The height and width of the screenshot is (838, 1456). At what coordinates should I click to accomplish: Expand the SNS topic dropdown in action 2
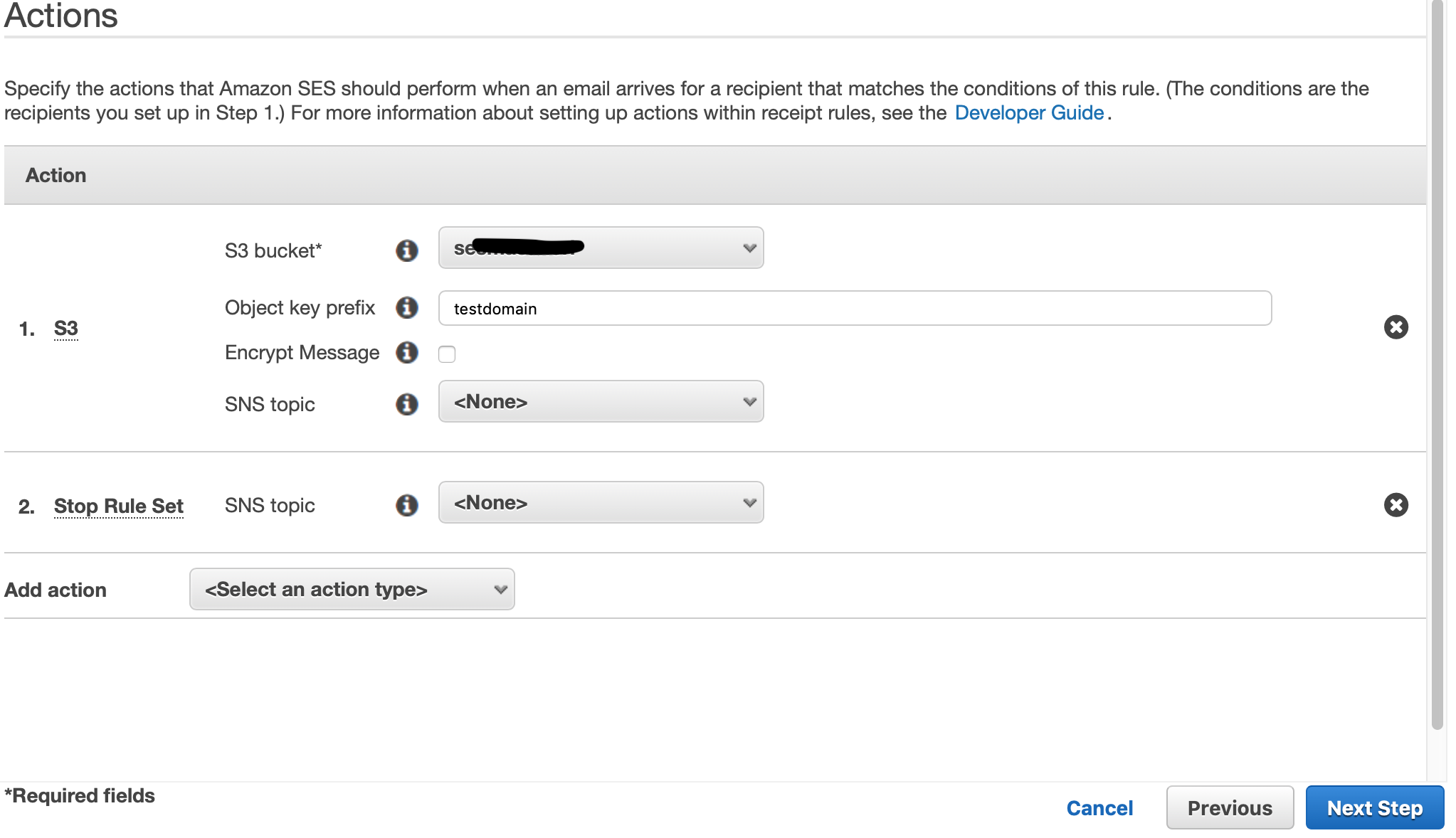coord(750,502)
